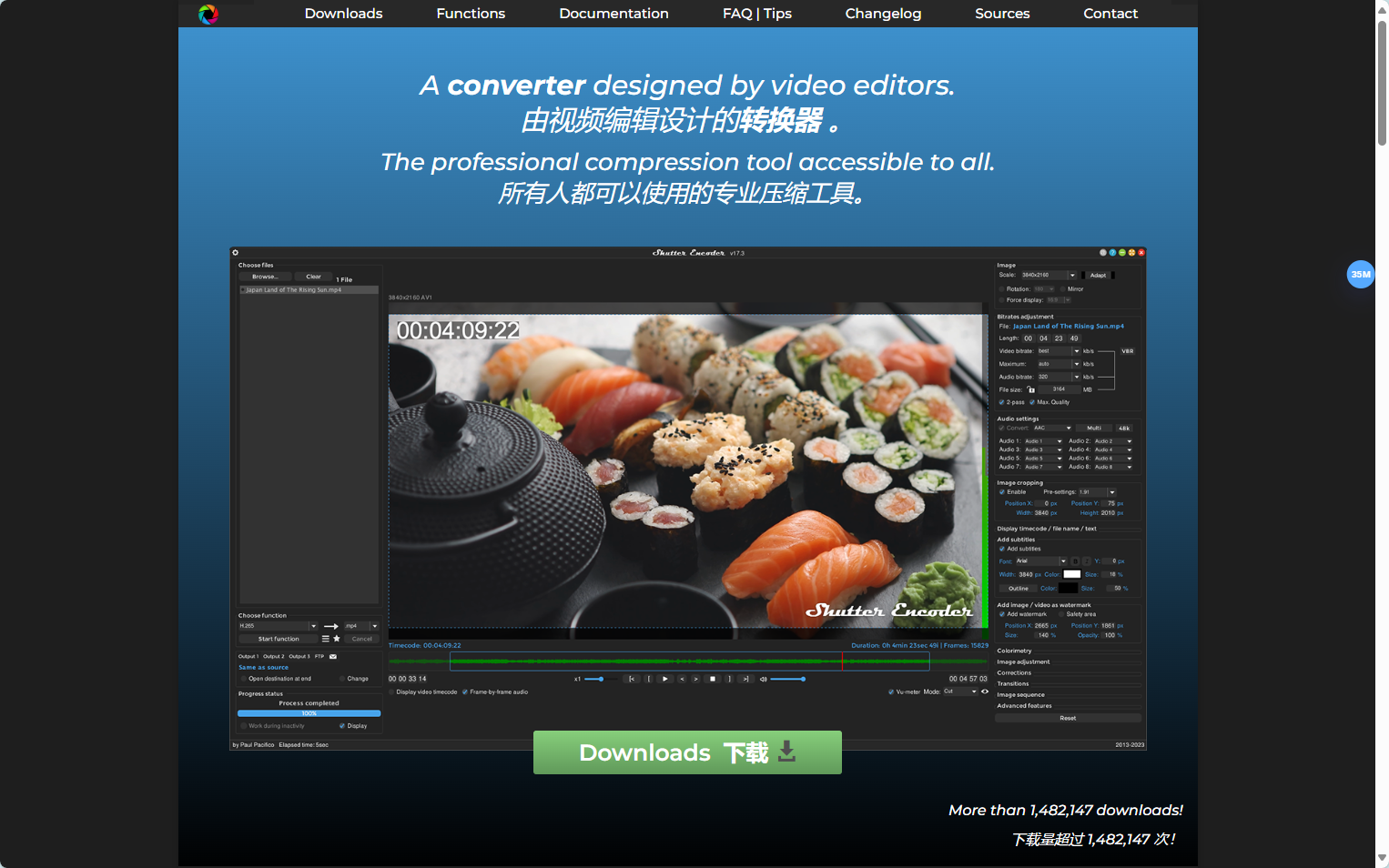The image size is (1389, 868).
Task: Click the 35M blue floating badge
Action: click(1361, 274)
